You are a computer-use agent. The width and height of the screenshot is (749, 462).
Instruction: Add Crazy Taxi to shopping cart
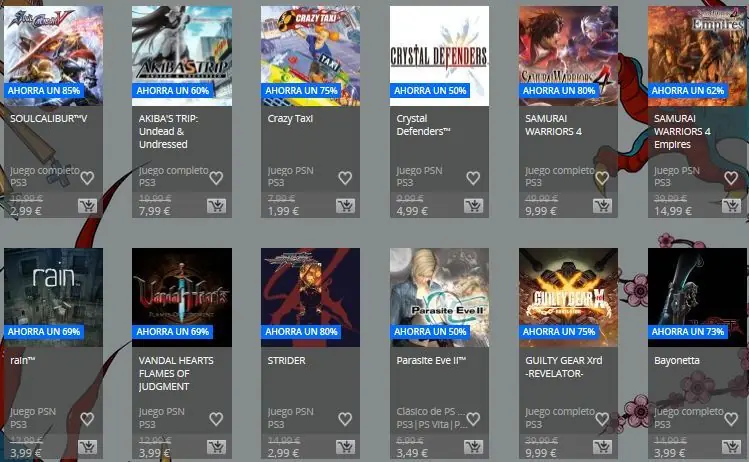(x=345, y=206)
